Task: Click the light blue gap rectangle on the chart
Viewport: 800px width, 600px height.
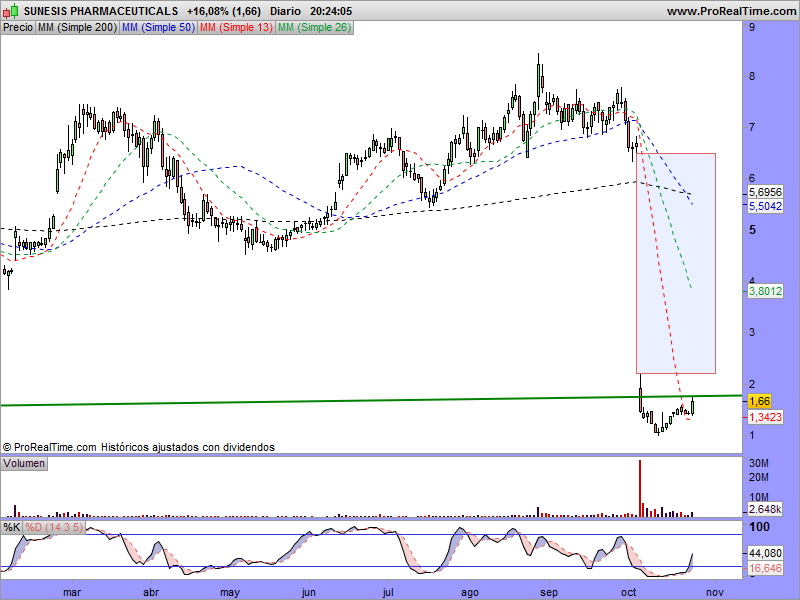Action: pos(676,263)
